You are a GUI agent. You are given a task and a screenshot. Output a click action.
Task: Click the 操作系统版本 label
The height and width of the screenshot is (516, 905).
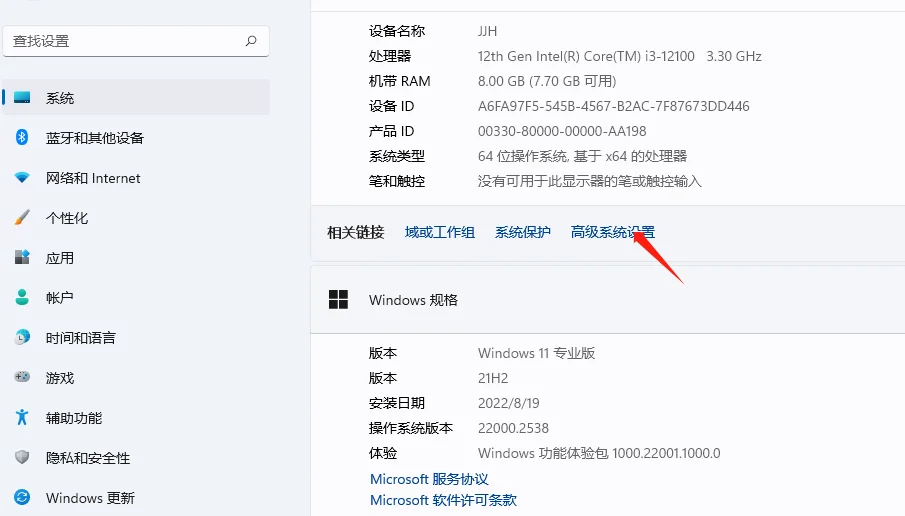click(410, 428)
